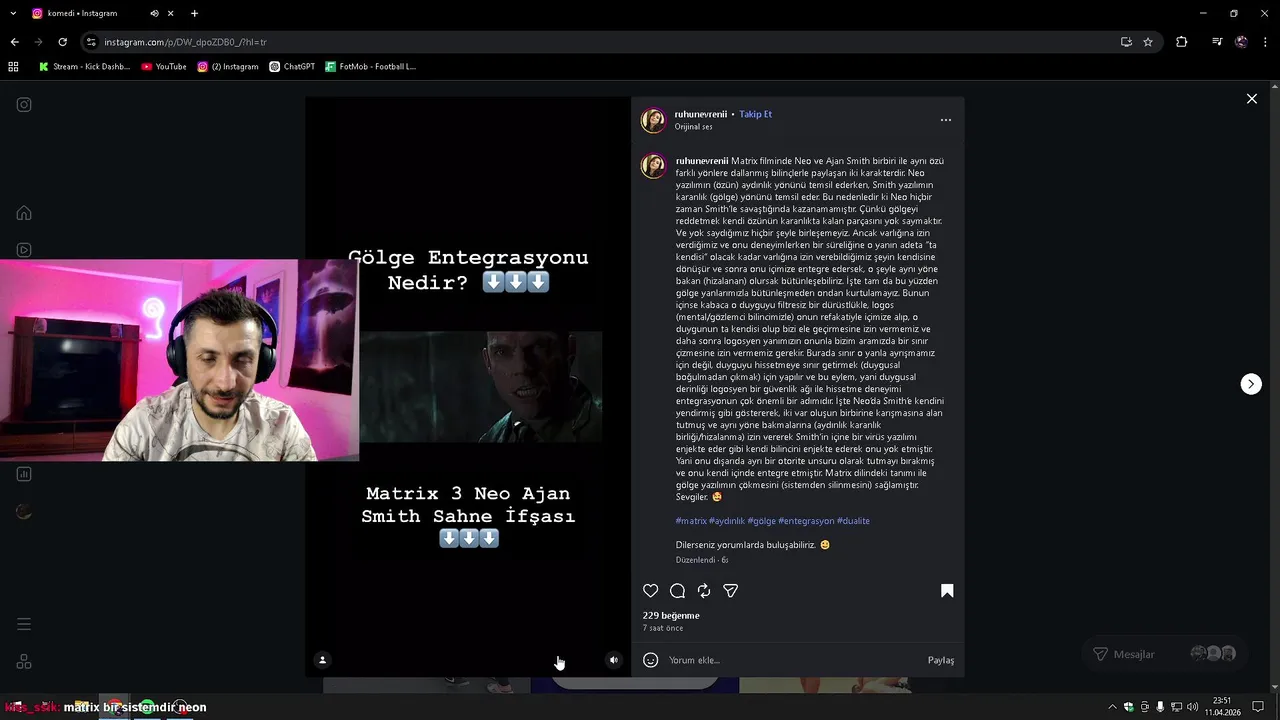Open the header profile avatar of ruhunevrenii
Image resolution: width=1280 pixels, height=720 pixels.
(653, 120)
